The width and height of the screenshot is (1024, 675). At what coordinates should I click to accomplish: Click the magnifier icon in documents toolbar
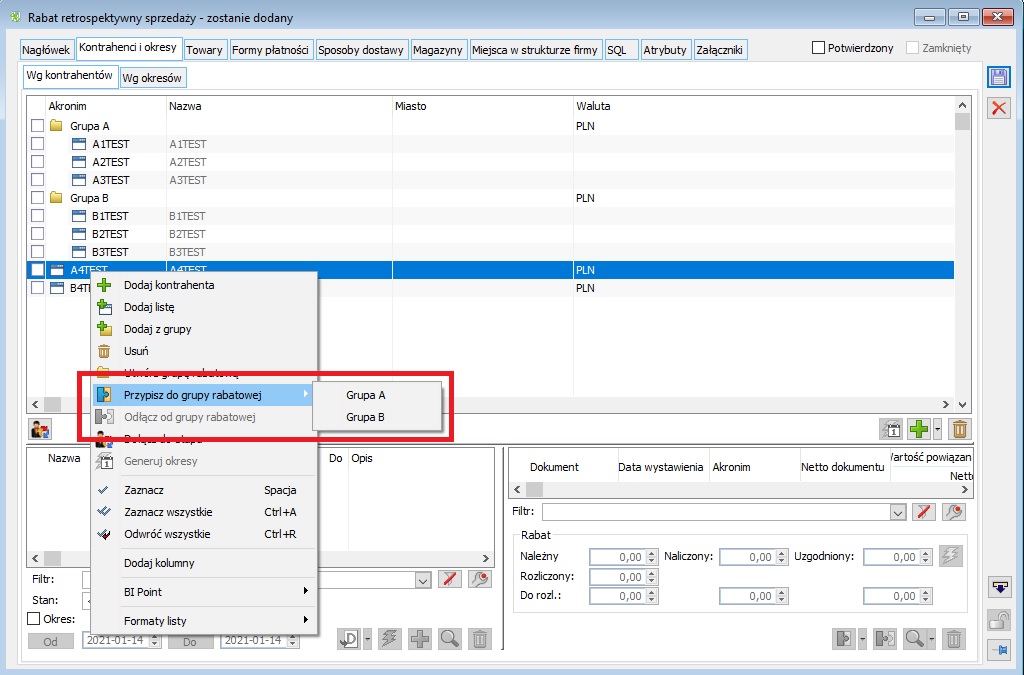click(914, 638)
